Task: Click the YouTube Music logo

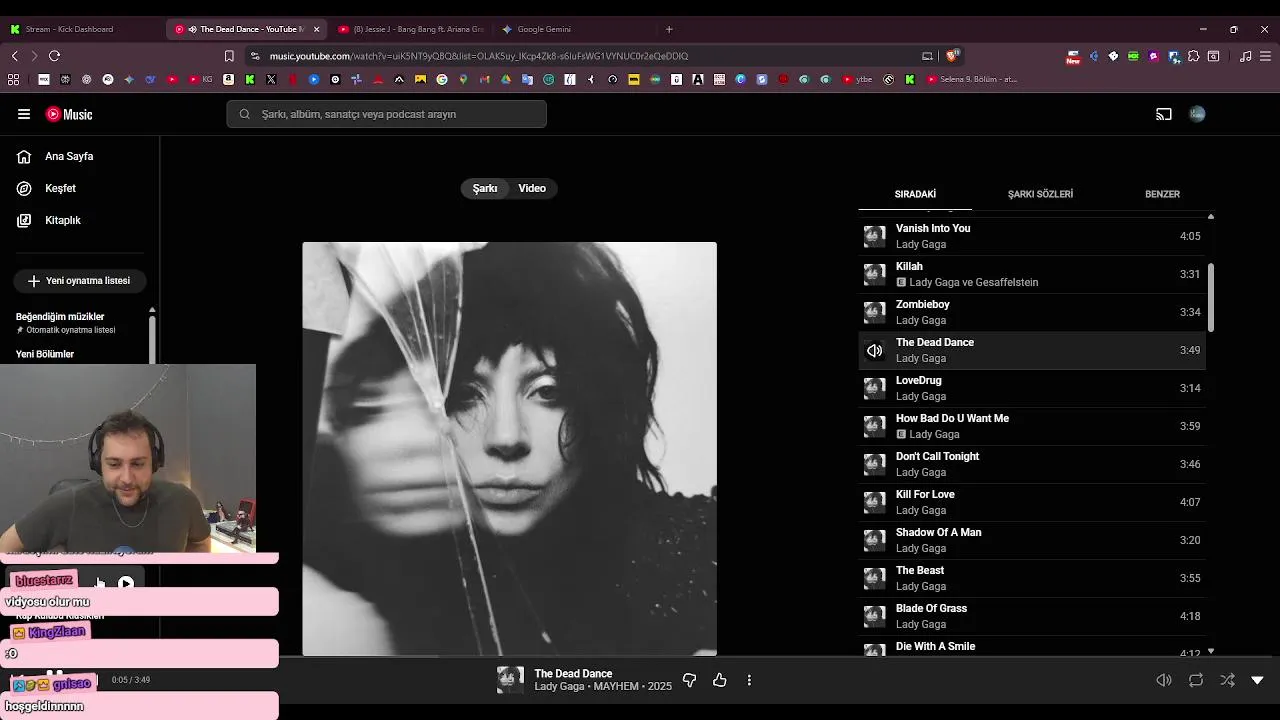Action: (69, 114)
